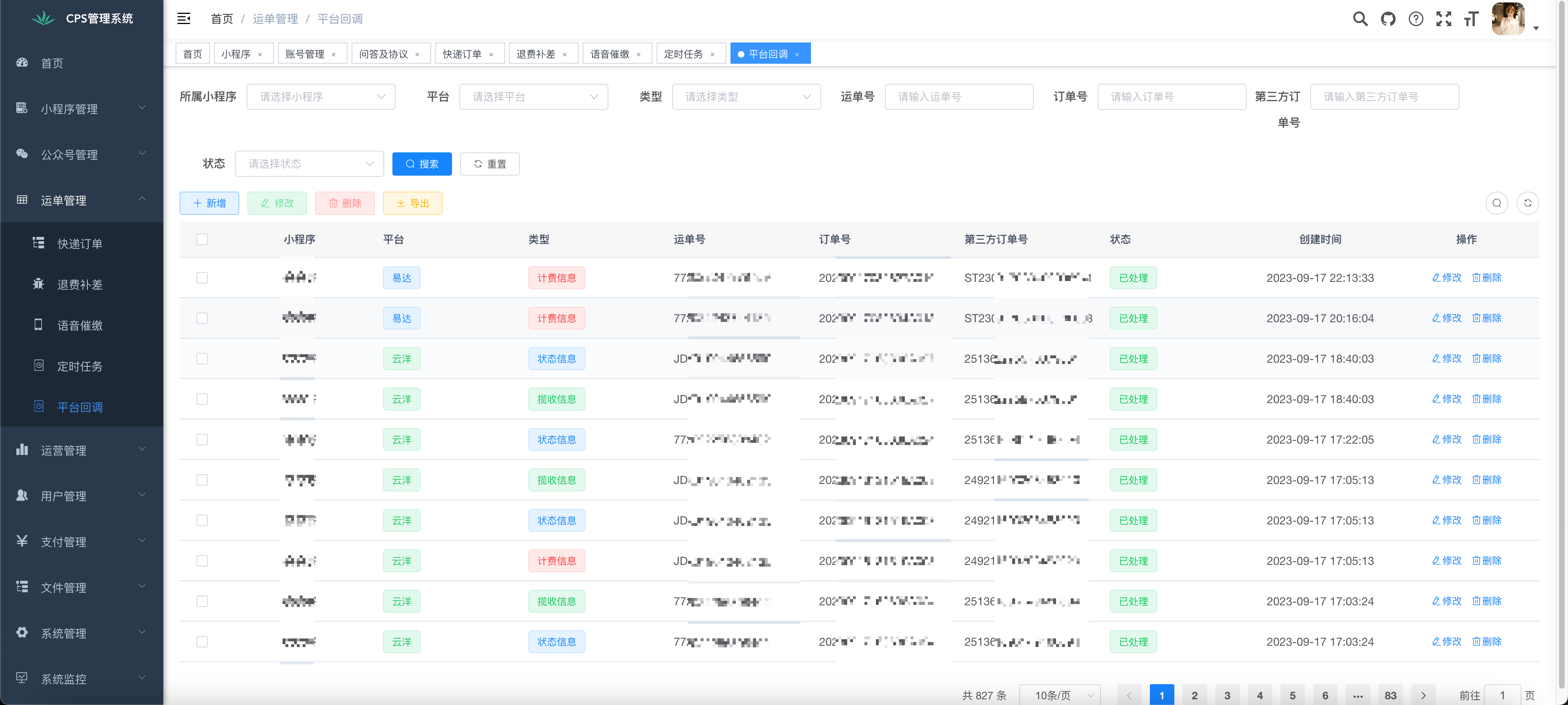Switch to the 首页 page tab
The width and height of the screenshot is (1568, 705).
coord(192,54)
